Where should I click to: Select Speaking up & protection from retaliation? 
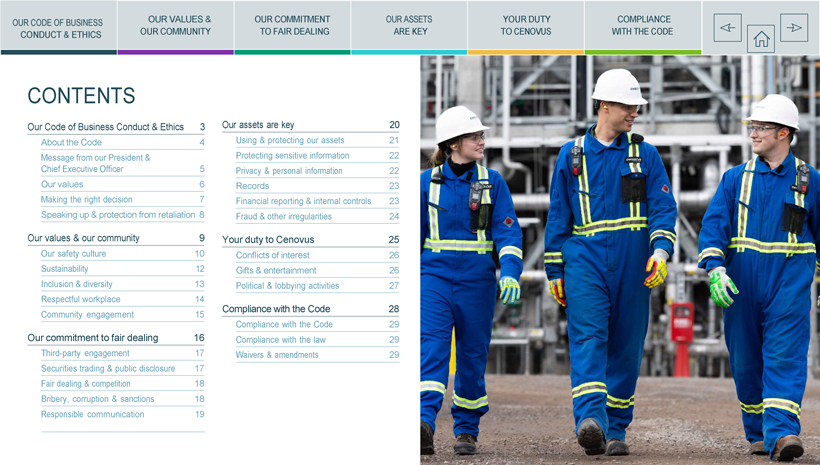coord(118,215)
